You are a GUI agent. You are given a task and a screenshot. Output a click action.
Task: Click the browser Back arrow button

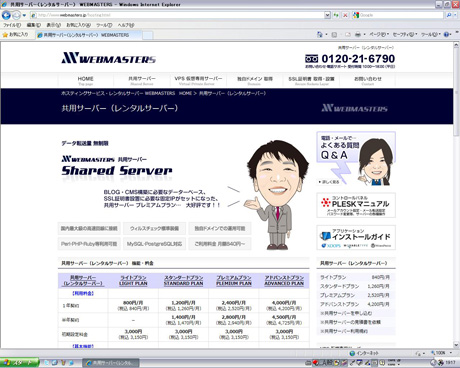6,15
